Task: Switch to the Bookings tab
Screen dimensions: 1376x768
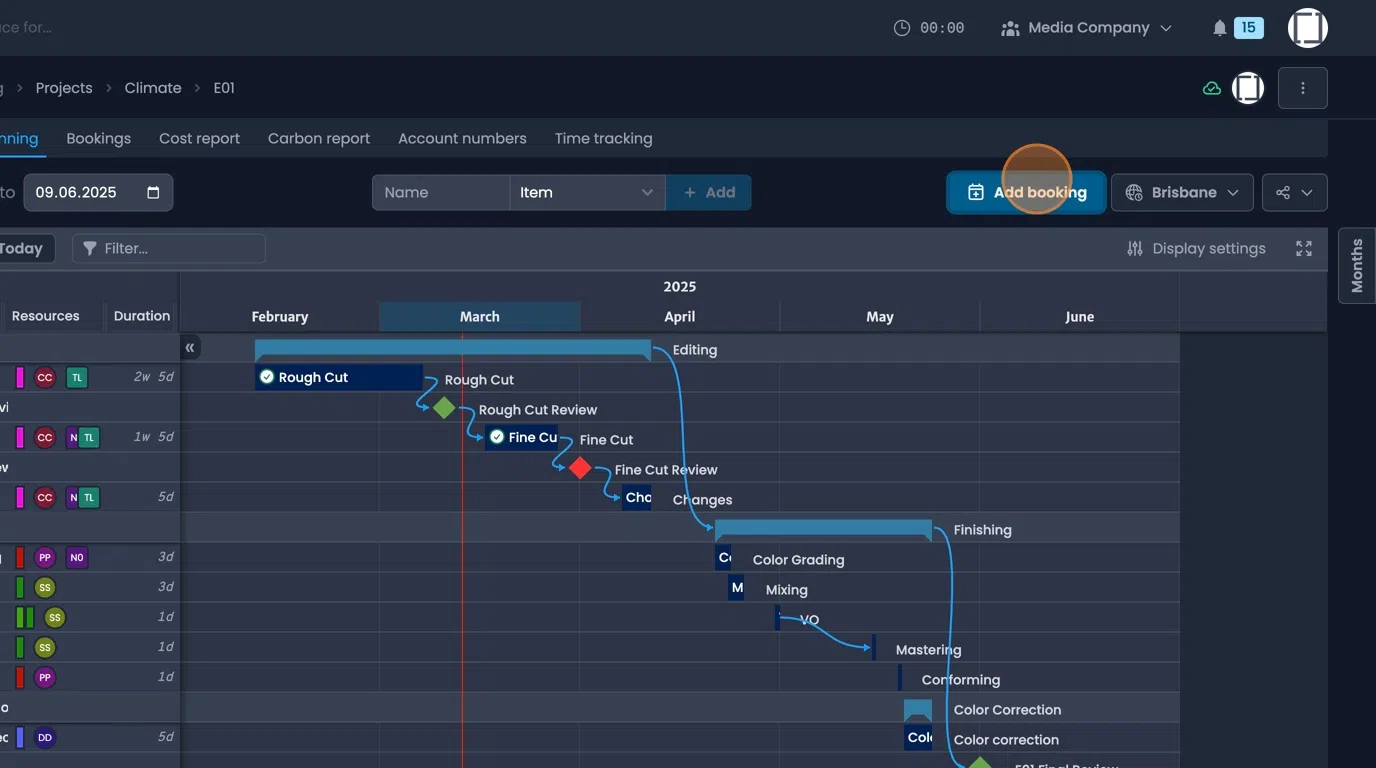Action: point(98,138)
